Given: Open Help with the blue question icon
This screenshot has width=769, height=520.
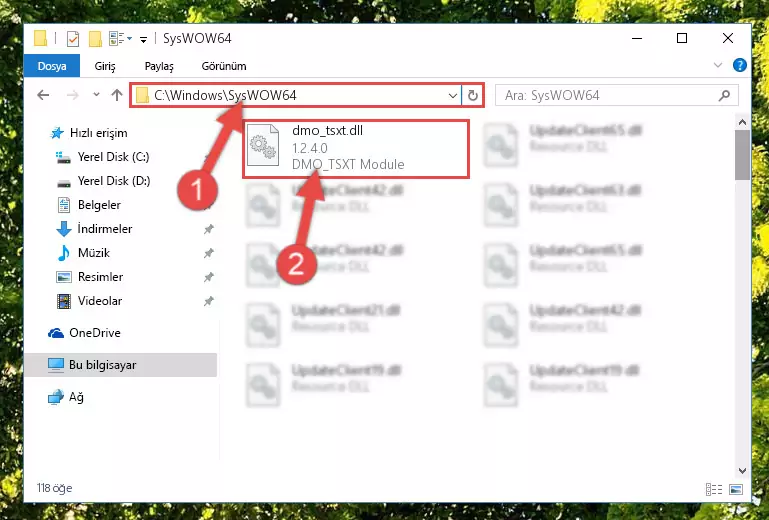Looking at the screenshot, I should tap(740, 65).
